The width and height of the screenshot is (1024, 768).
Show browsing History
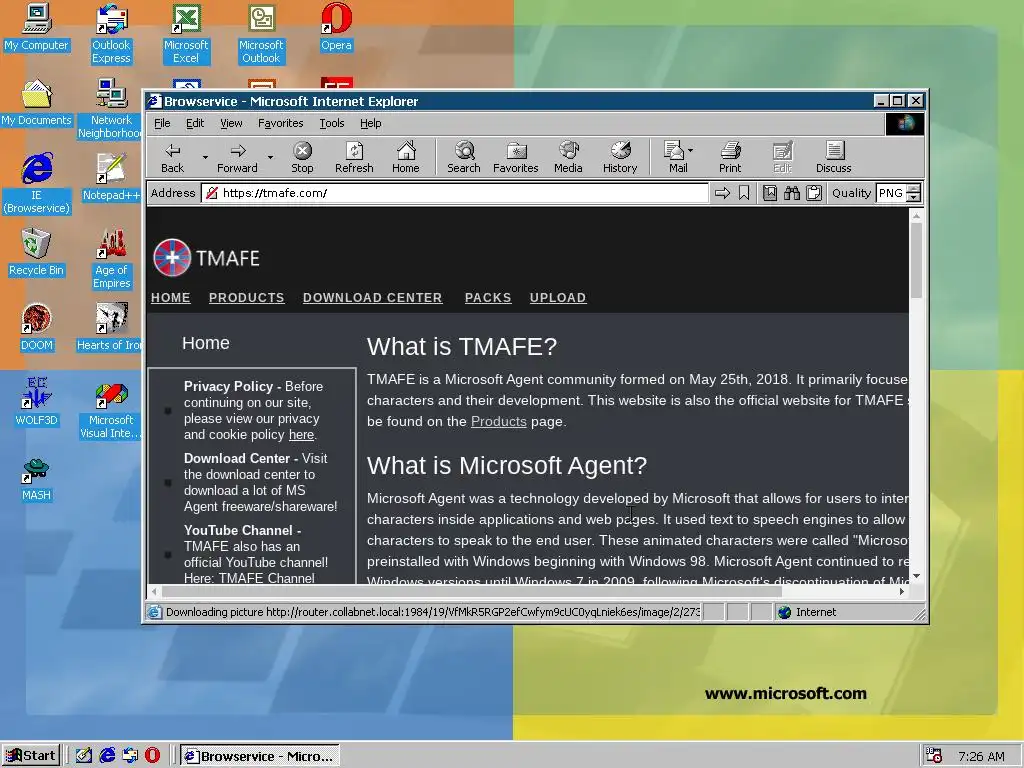pos(620,157)
